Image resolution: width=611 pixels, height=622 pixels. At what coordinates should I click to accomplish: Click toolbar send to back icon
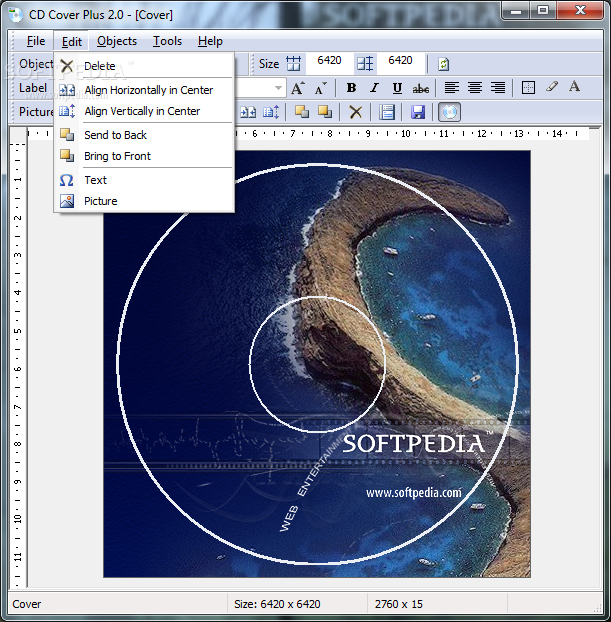coord(302,112)
